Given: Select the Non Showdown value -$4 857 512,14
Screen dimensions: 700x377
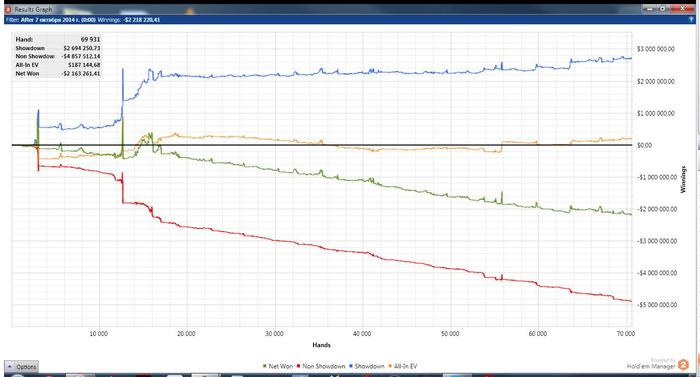Looking at the screenshot, I should (81, 56).
